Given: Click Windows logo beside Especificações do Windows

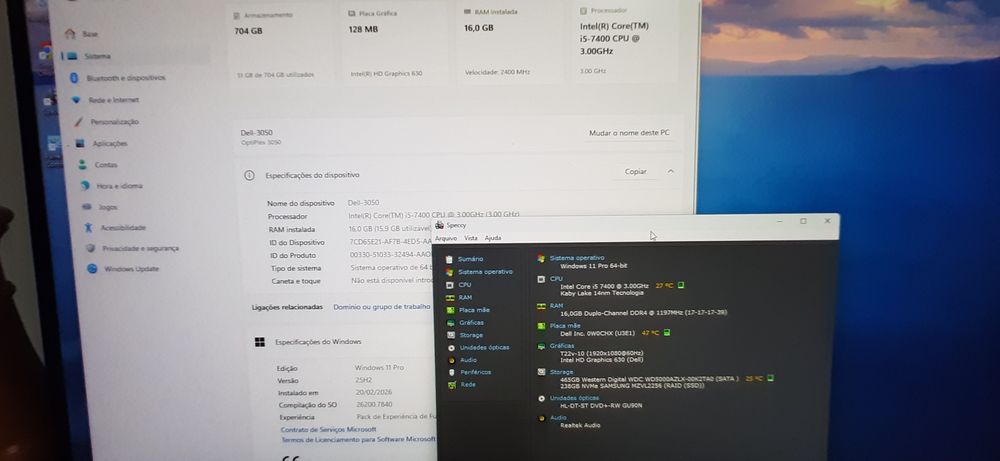Looking at the screenshot, I should pyautogui.click(x=260, y=342).
